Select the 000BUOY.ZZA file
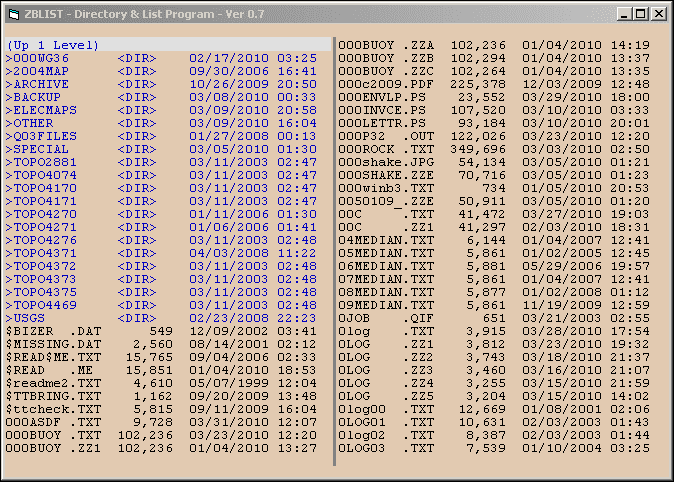 pos(494,45)
